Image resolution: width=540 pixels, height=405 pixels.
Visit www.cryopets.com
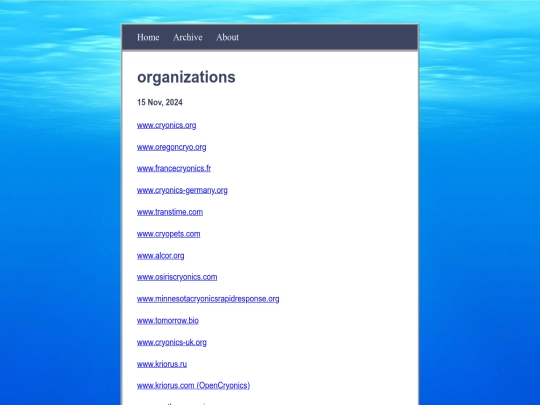click(168, 234)
